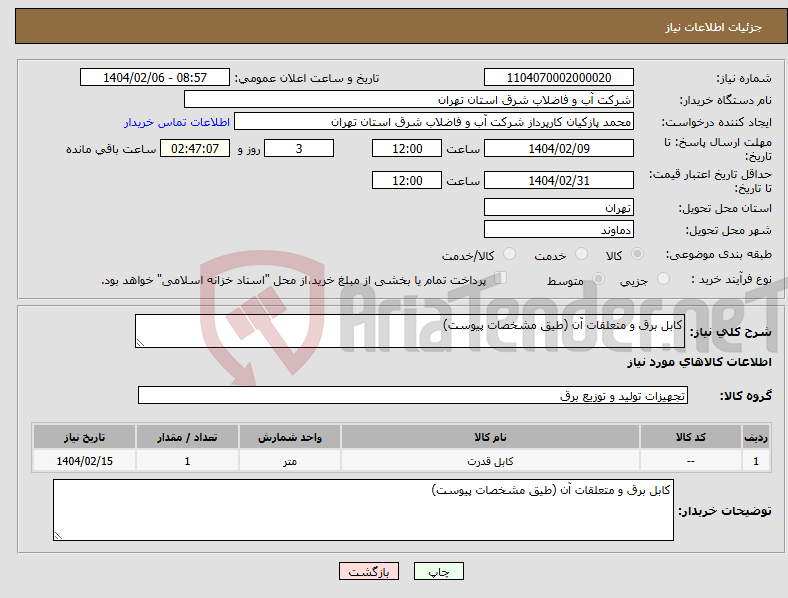Click the واحد شمارش column header
Screen dimensions: 788x598
tap(290, 437)
